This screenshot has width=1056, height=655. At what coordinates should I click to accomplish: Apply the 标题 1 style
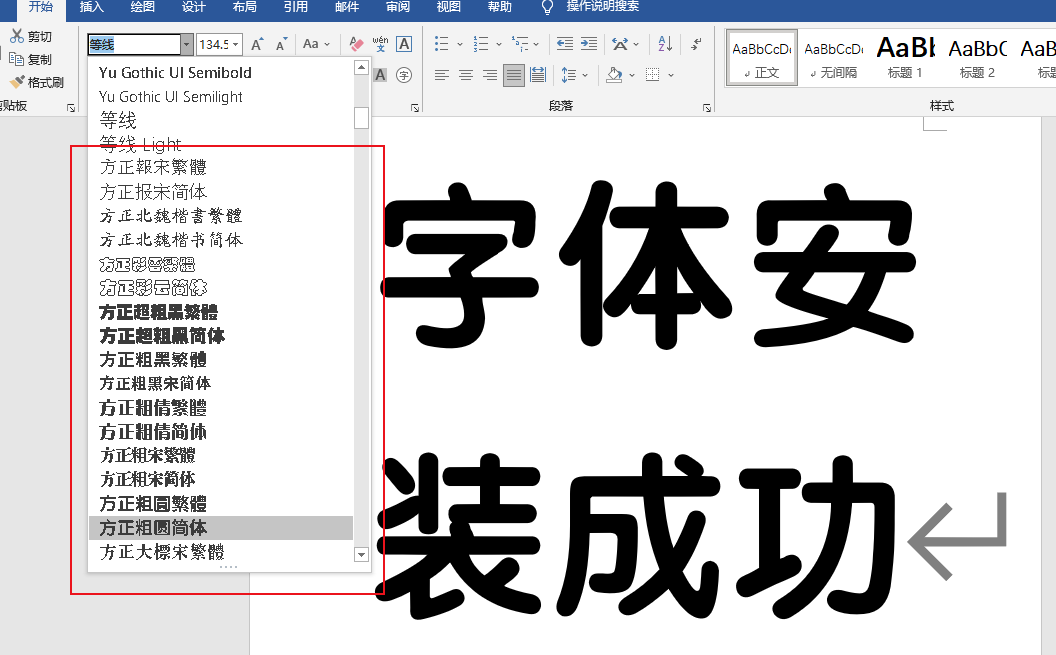[905, 58]
